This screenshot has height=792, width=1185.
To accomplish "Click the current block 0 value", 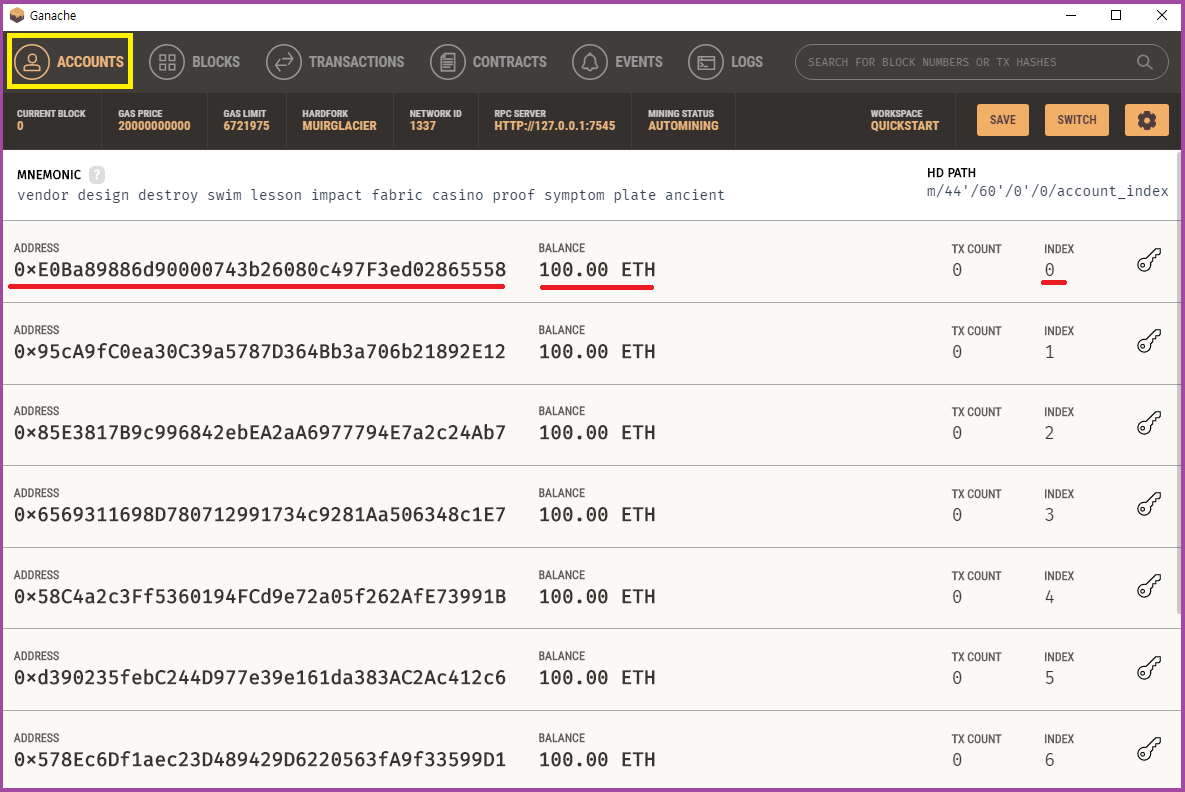I will click(x=20, y=126).
